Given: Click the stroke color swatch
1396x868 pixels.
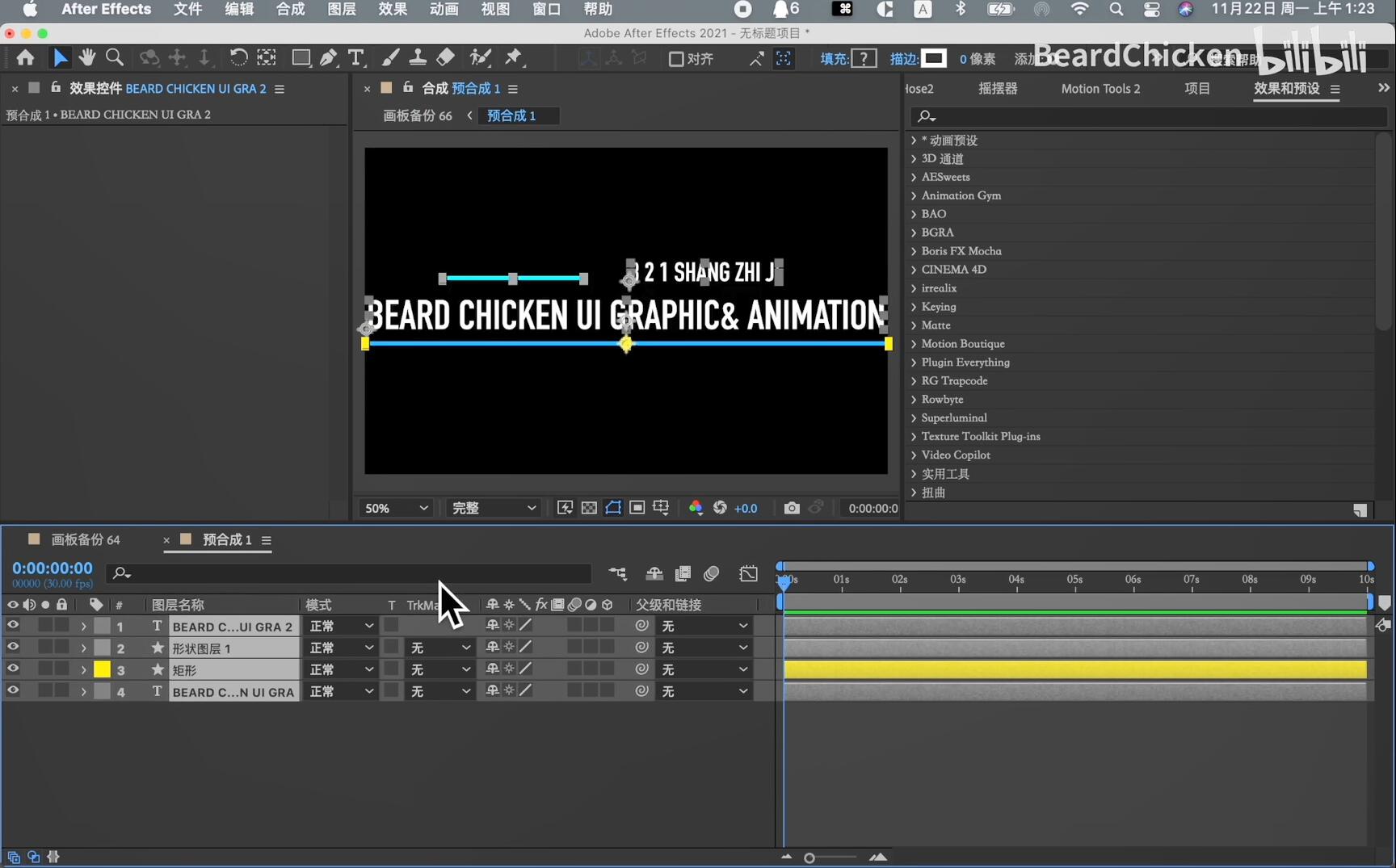Looking at the screenshot, I should pos(934,58).
